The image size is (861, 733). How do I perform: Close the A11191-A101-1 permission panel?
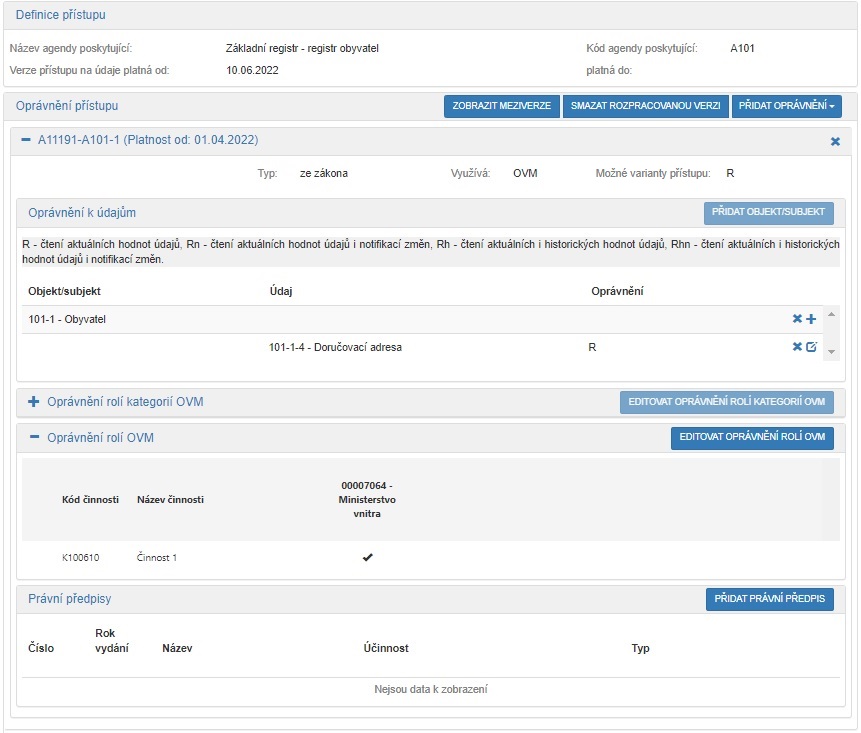tap(835, 142)
